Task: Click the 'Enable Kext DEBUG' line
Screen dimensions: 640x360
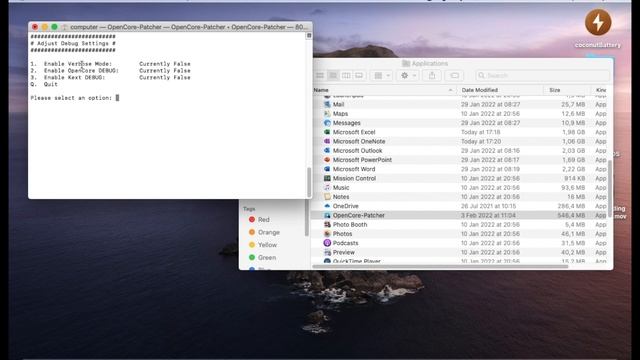Action: (x=110, y=78)
